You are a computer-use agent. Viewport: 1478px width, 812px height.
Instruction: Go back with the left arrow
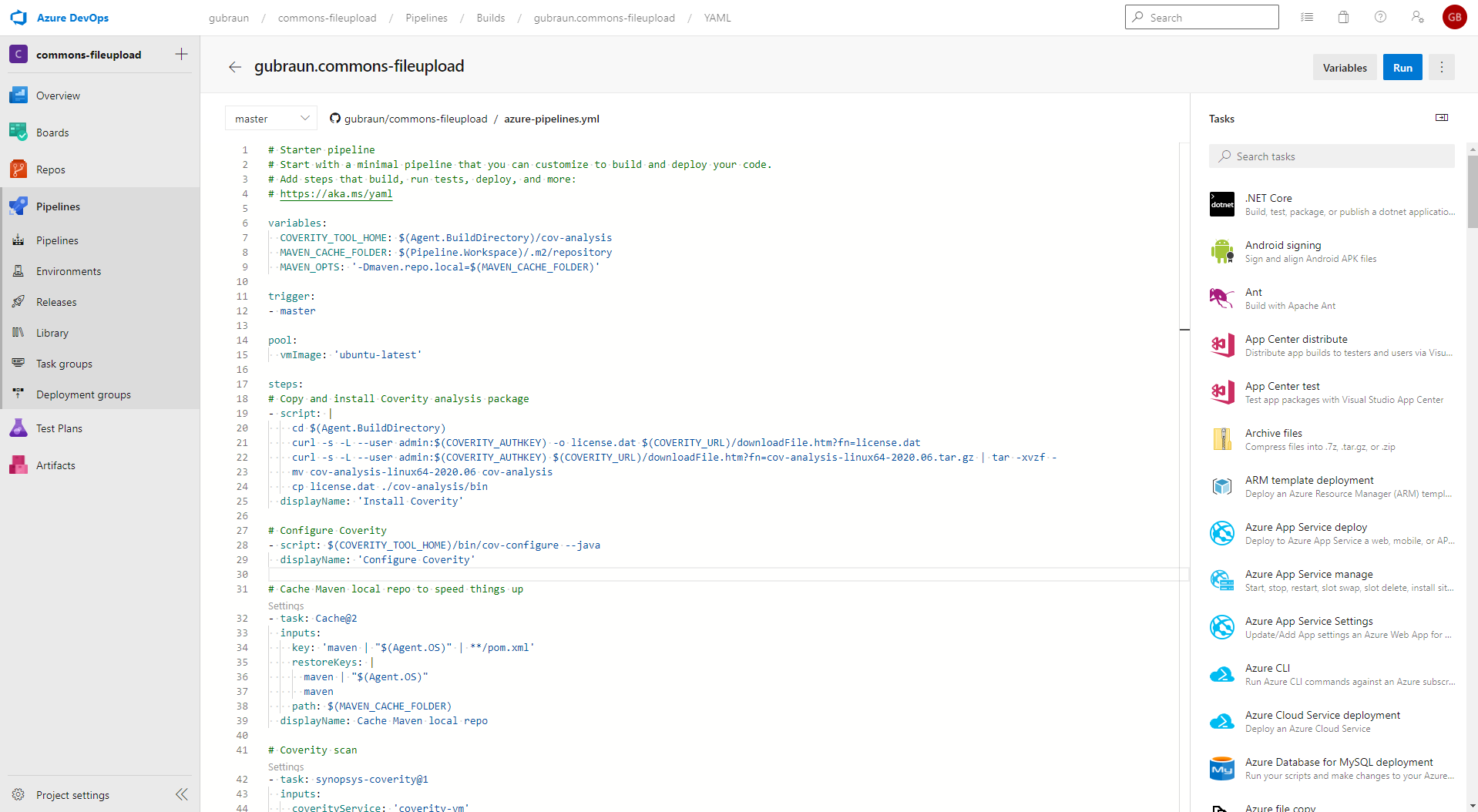tap(235, 67)
